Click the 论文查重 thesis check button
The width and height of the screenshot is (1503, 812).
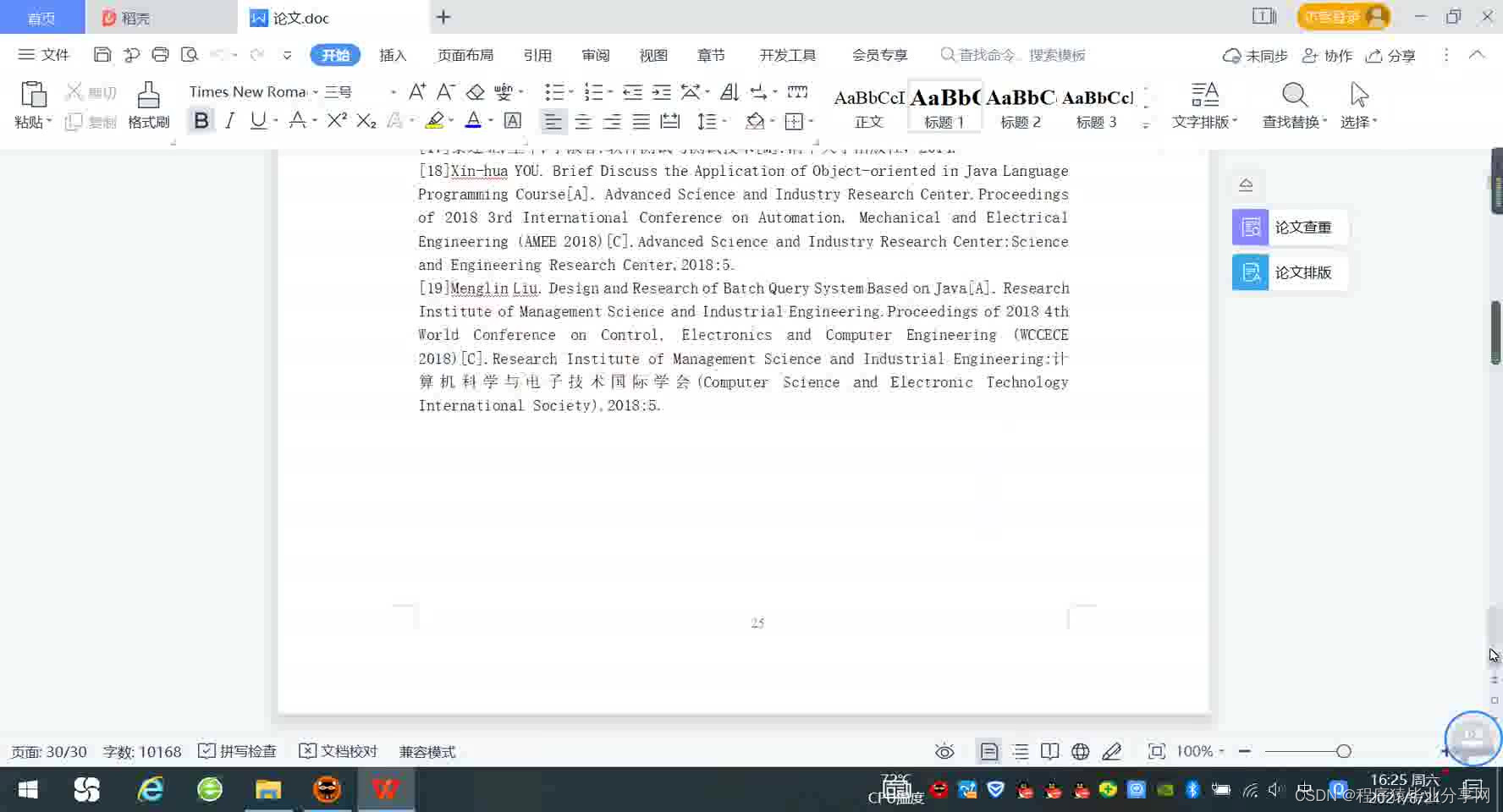tap(1289, 227)
